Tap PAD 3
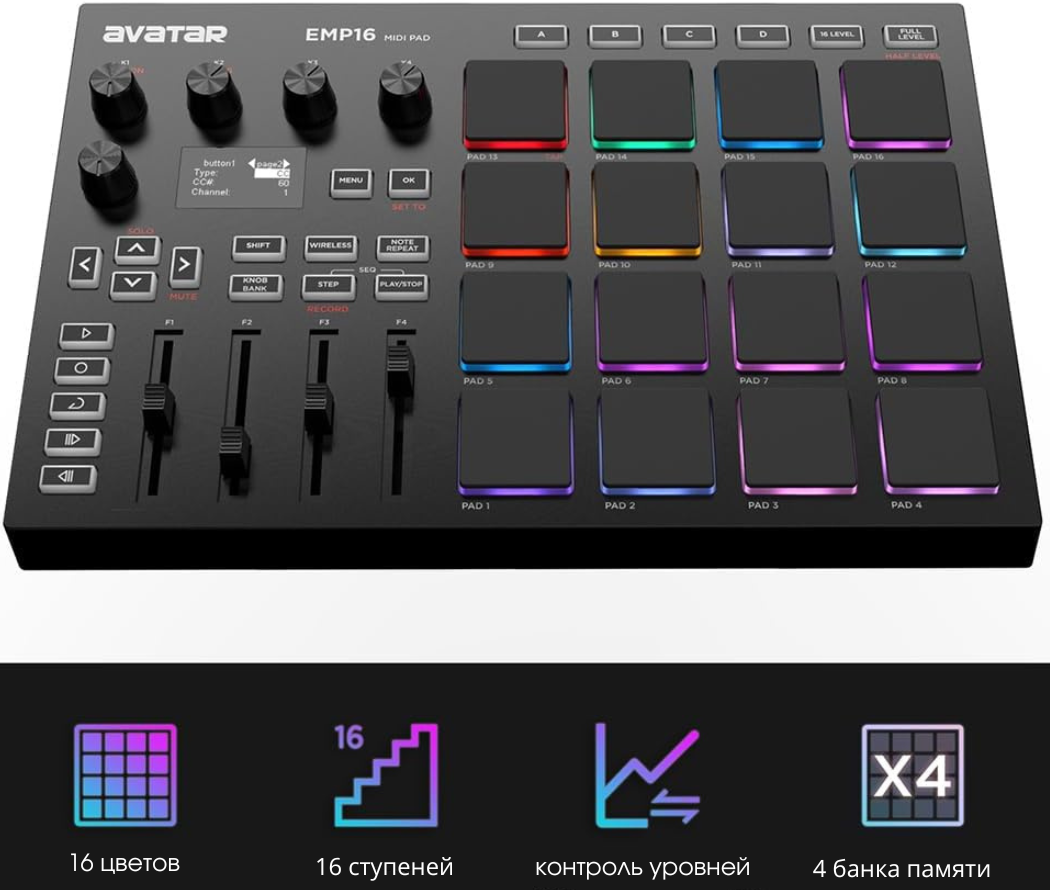 [797, 441]
